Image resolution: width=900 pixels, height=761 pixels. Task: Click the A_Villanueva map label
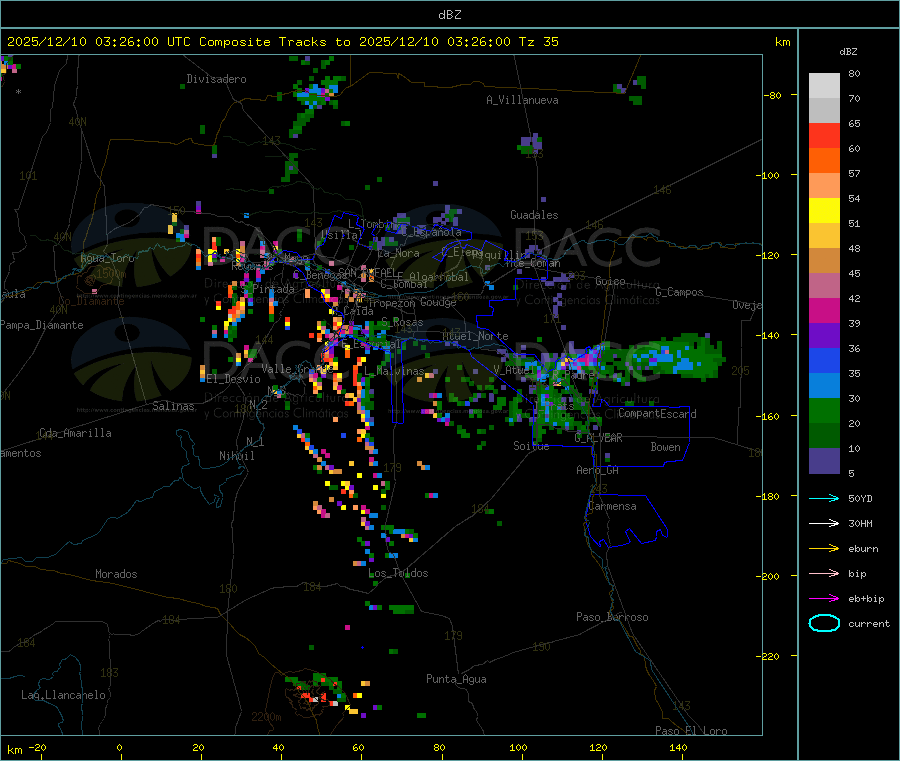tap(522, 100)
